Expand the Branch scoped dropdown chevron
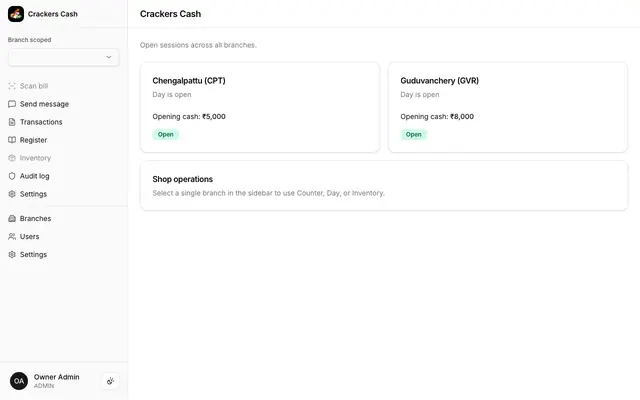Image resolution: width=640 pixels, height=400 pixels. coord(109,57)
